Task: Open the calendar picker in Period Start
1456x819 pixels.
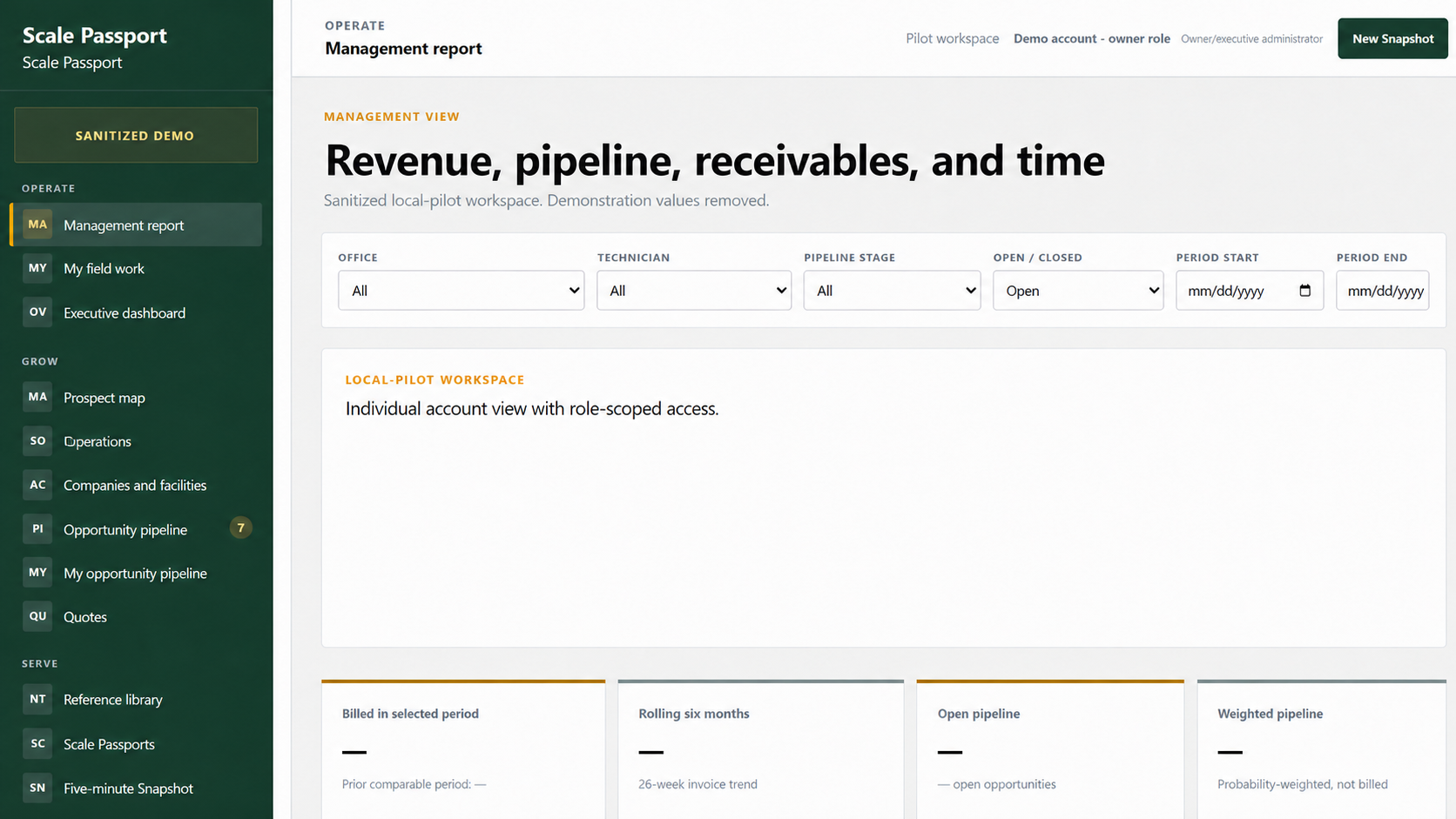Action: (x=1304, y=291)
